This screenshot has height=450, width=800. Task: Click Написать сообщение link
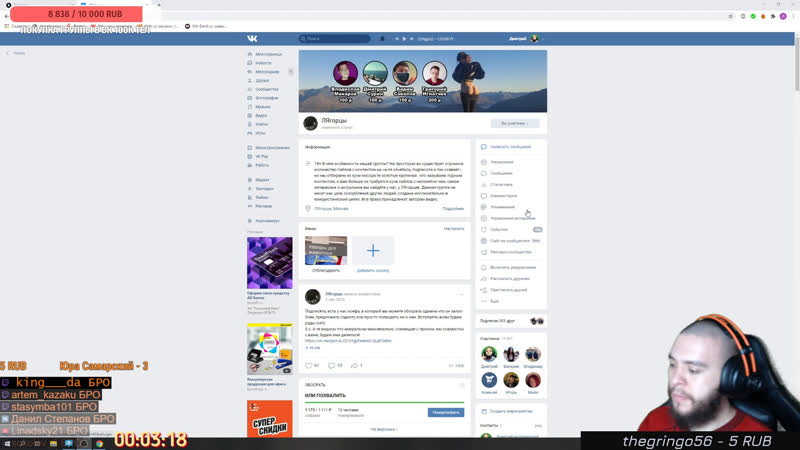click(510, 146)
